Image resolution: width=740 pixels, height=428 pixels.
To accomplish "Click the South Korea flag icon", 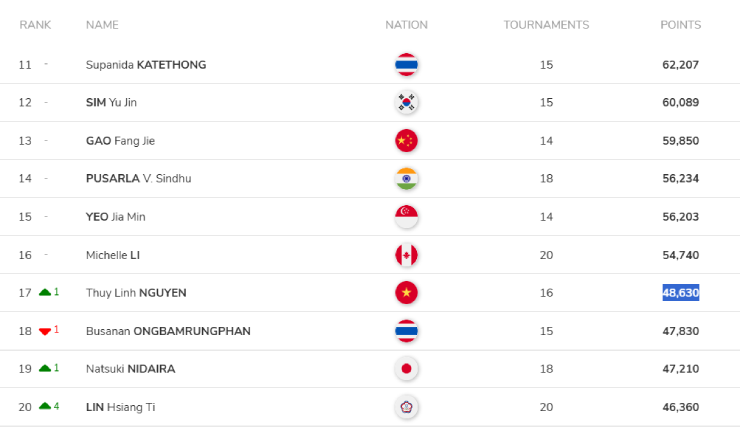I will pos(406,102).
